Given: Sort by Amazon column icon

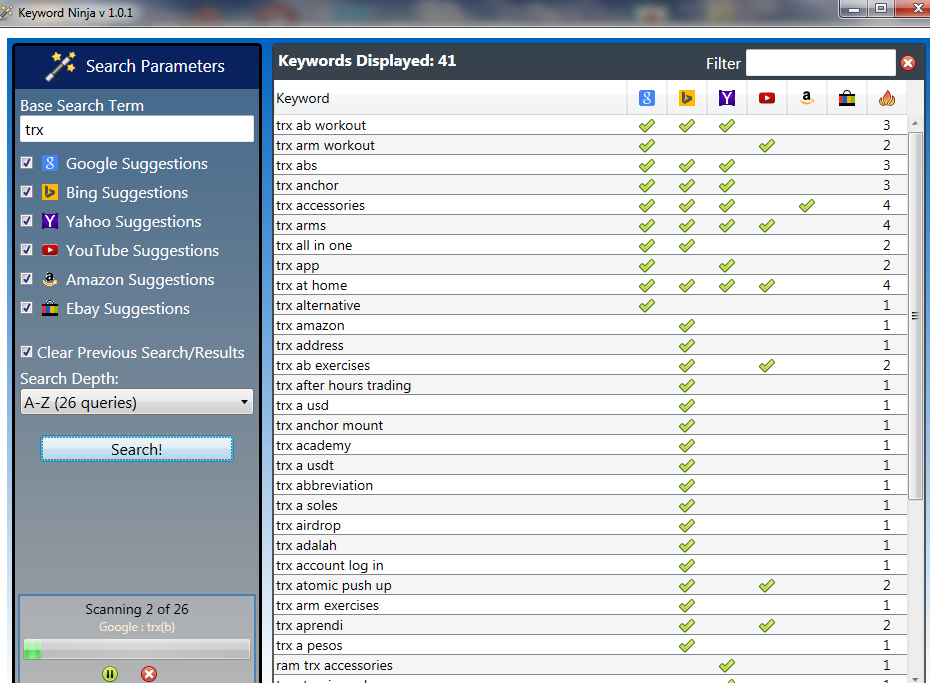Looking at the screenshot, I should click(x=807, y=98).
